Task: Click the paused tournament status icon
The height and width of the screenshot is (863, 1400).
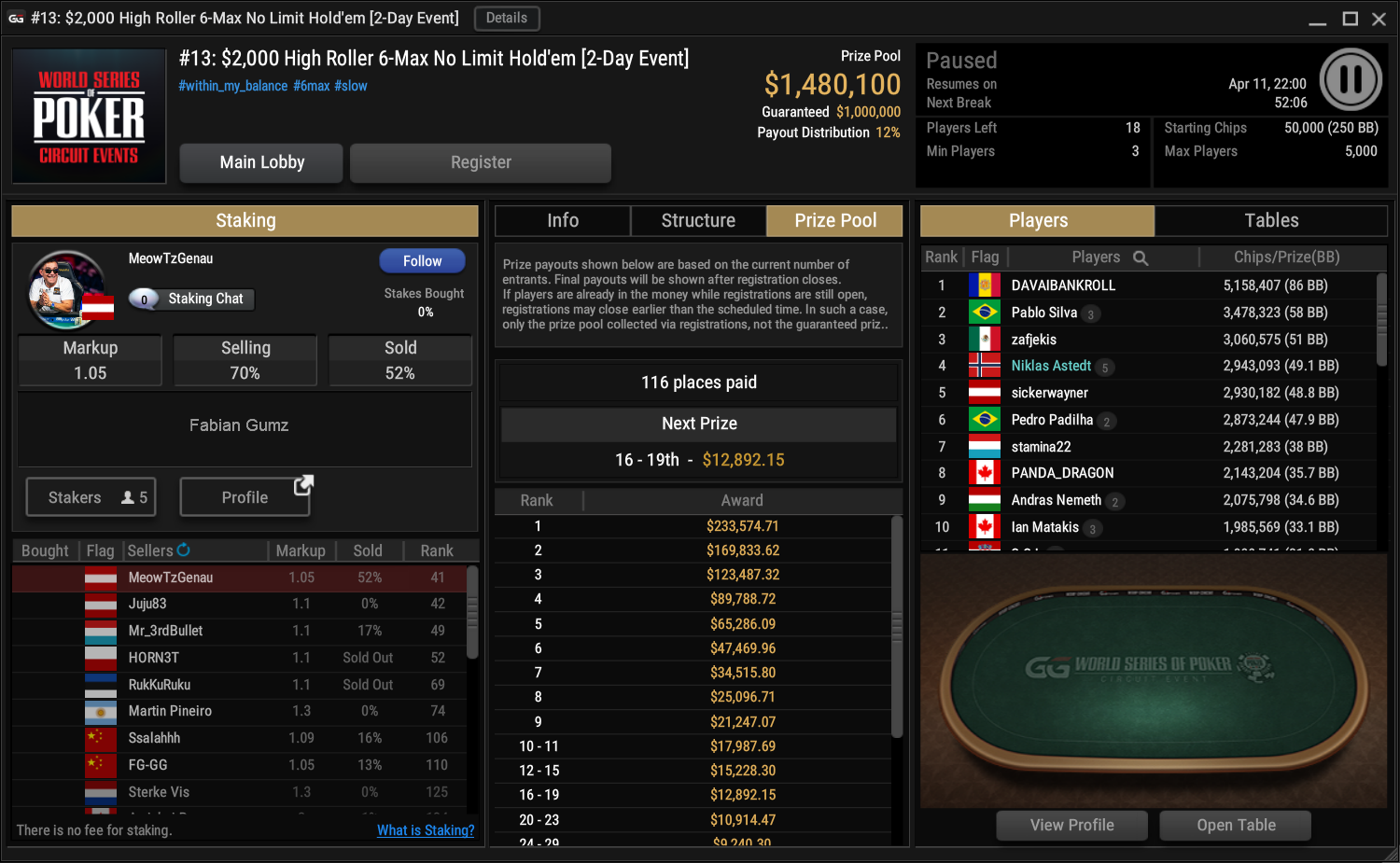Action: (1351, 79)
